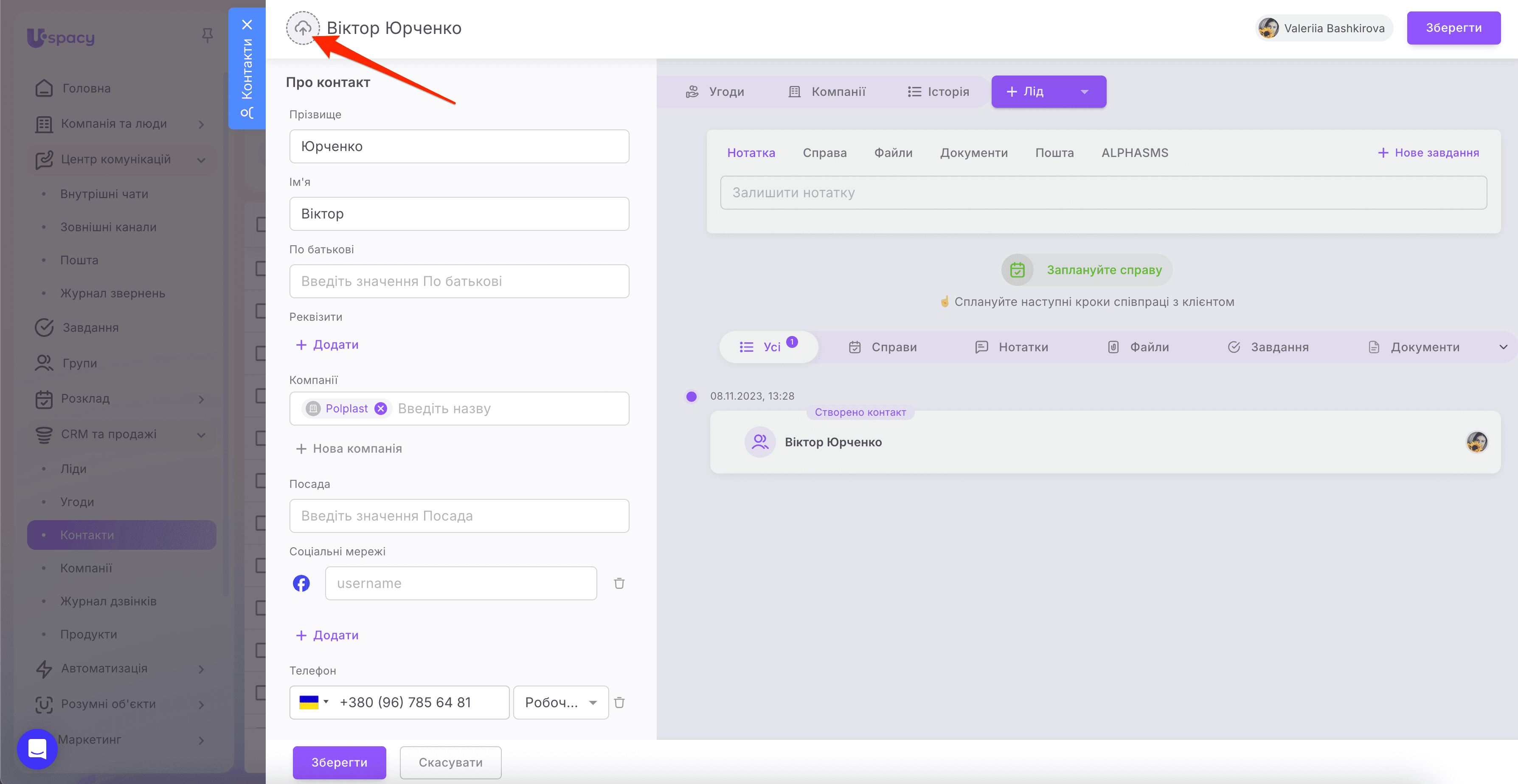1518x784 pixels.
Task: Focus the Залишити нотатку input field
Action: click(1102, 193)
